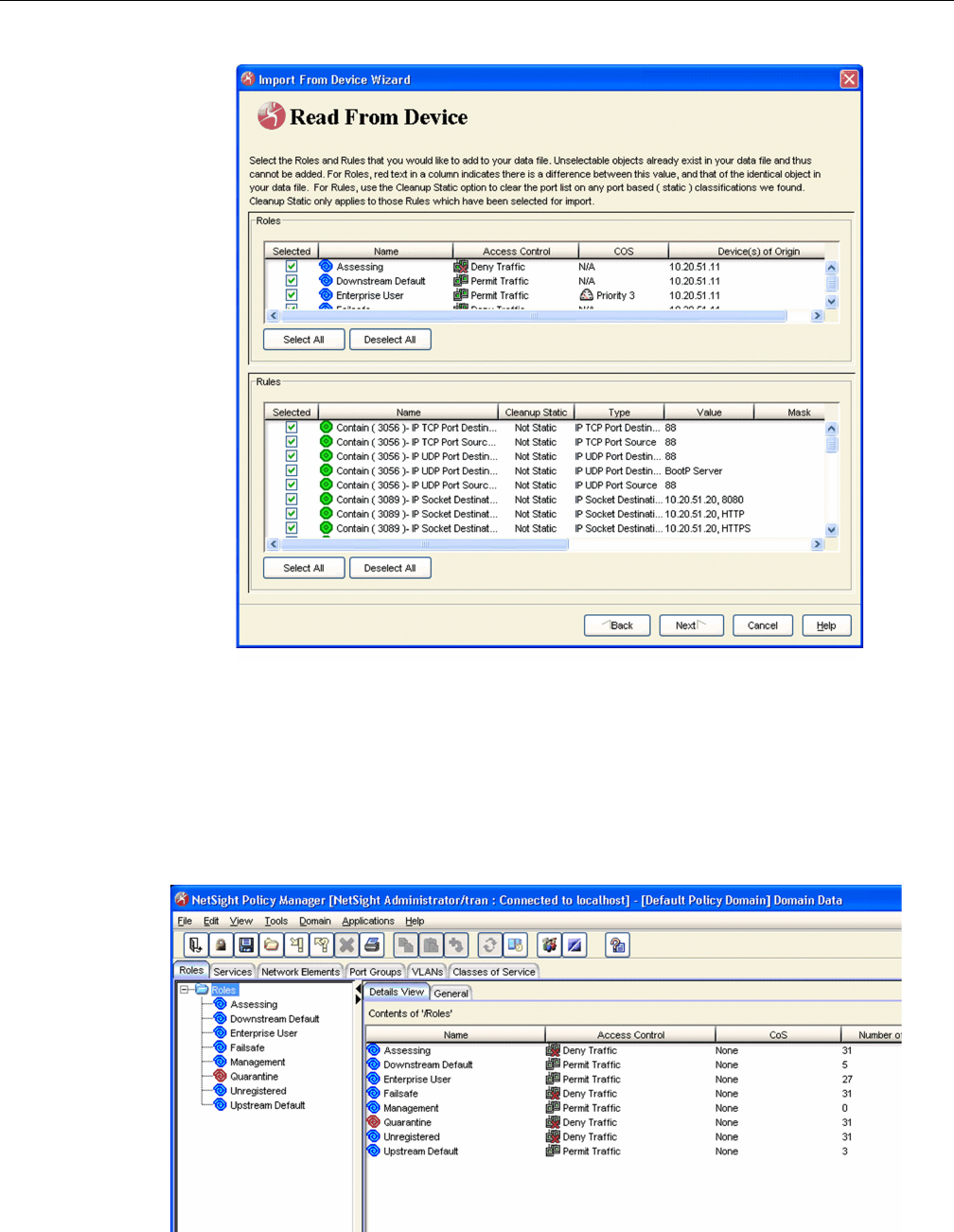The image size is (954, 1232).
Task: Save the domain with the floppy disk icon
Action: (246, 945)
